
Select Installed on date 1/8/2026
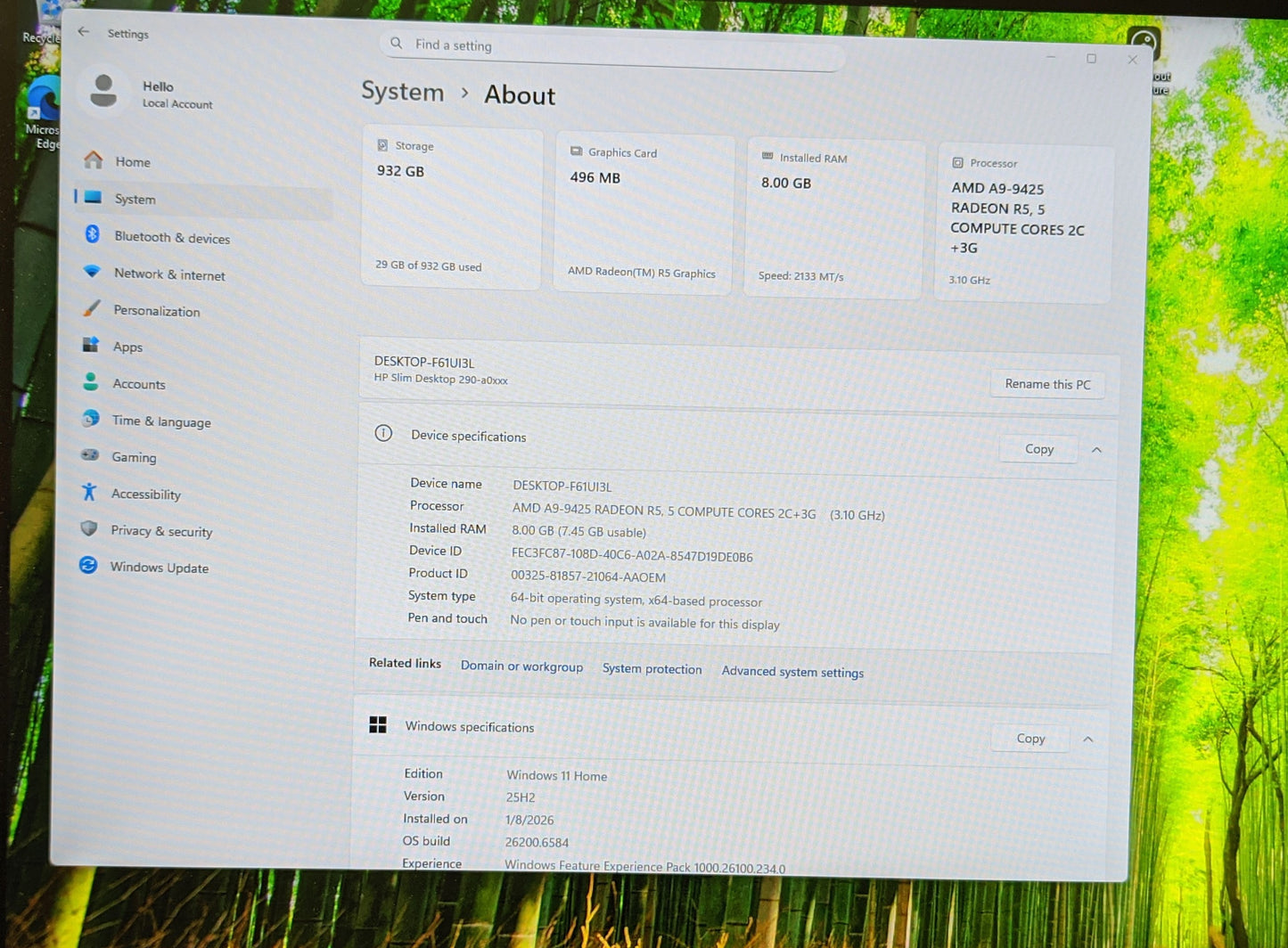(x=529, y=820)
